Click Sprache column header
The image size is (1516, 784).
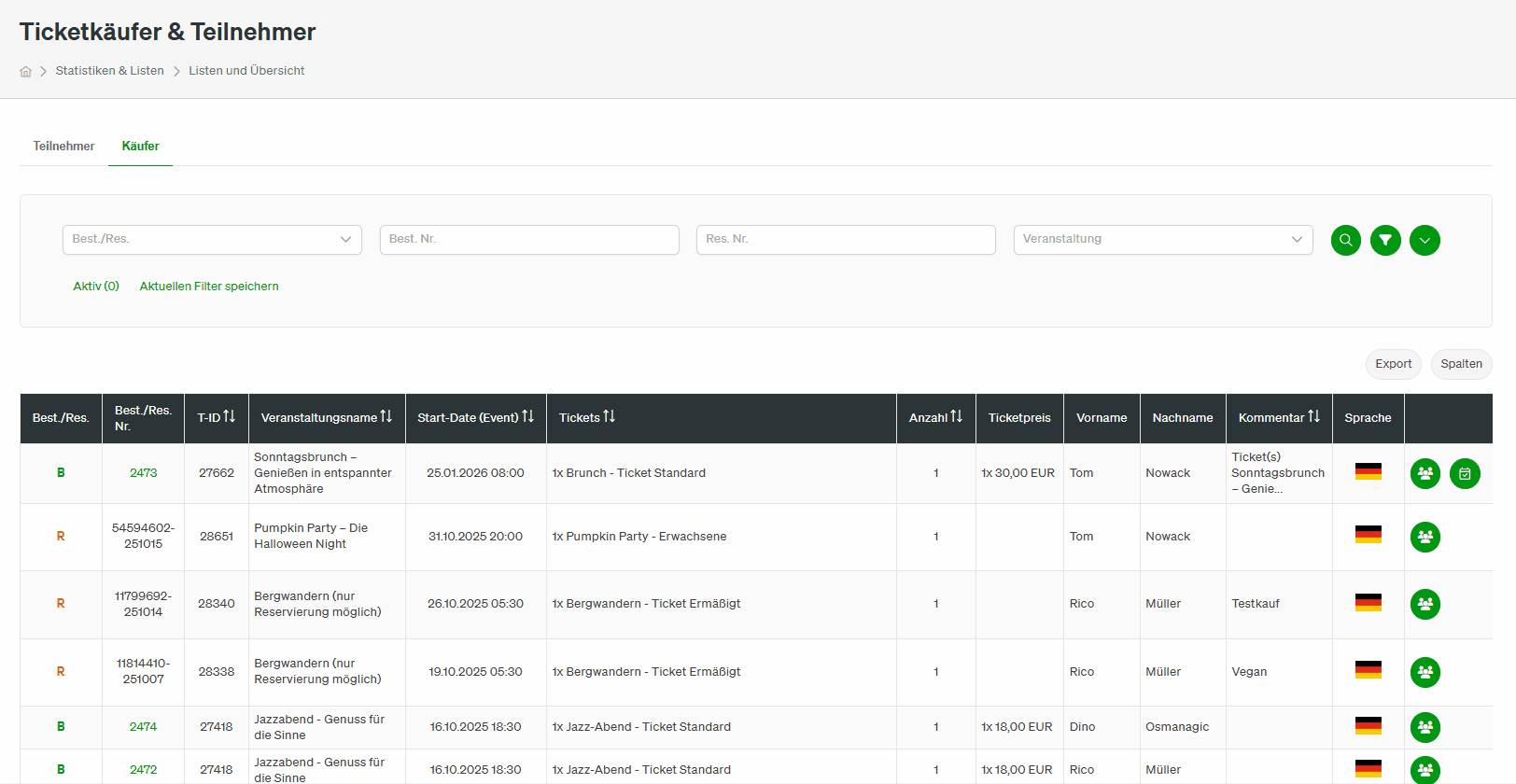pyautogui.click(x=1368, y=418)
